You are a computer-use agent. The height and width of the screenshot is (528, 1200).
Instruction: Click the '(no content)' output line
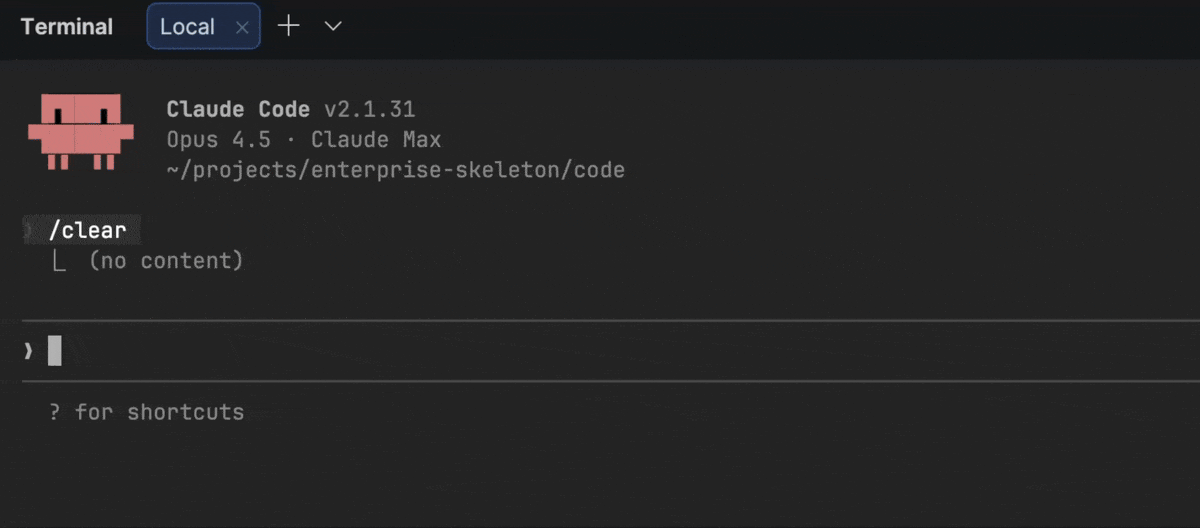pos(166,261)
